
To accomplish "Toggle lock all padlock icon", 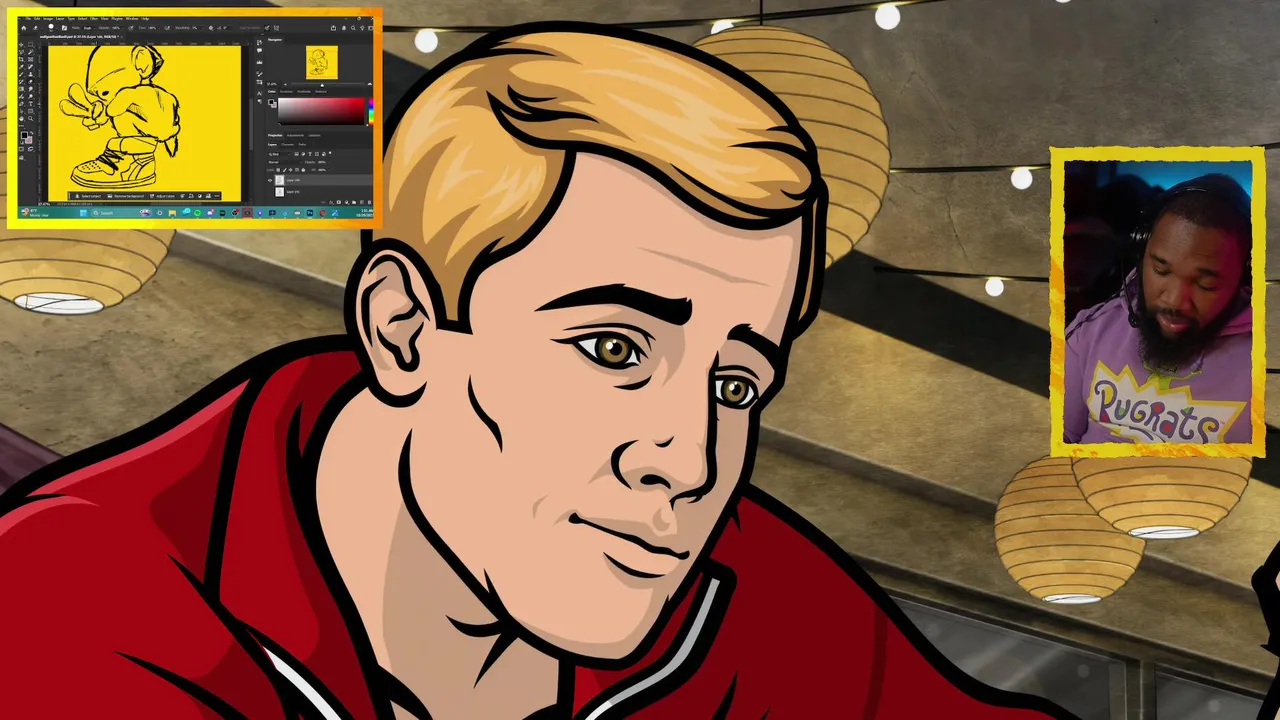I will [x=303, y=170].
